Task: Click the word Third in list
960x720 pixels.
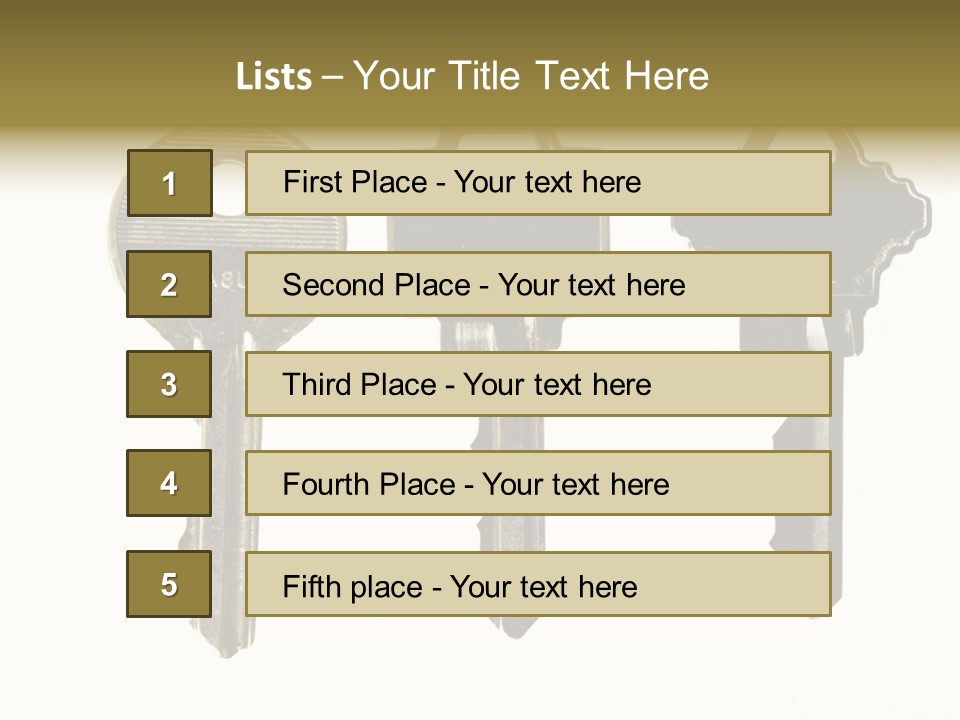Action: click(317, 384)
